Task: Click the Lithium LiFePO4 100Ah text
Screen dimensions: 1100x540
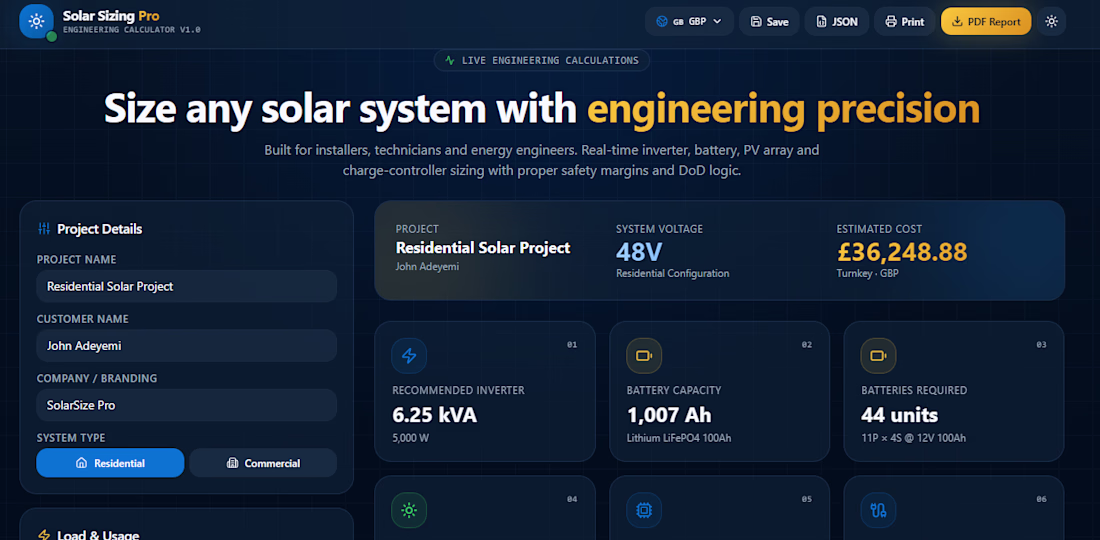Action: click(678, 438)
